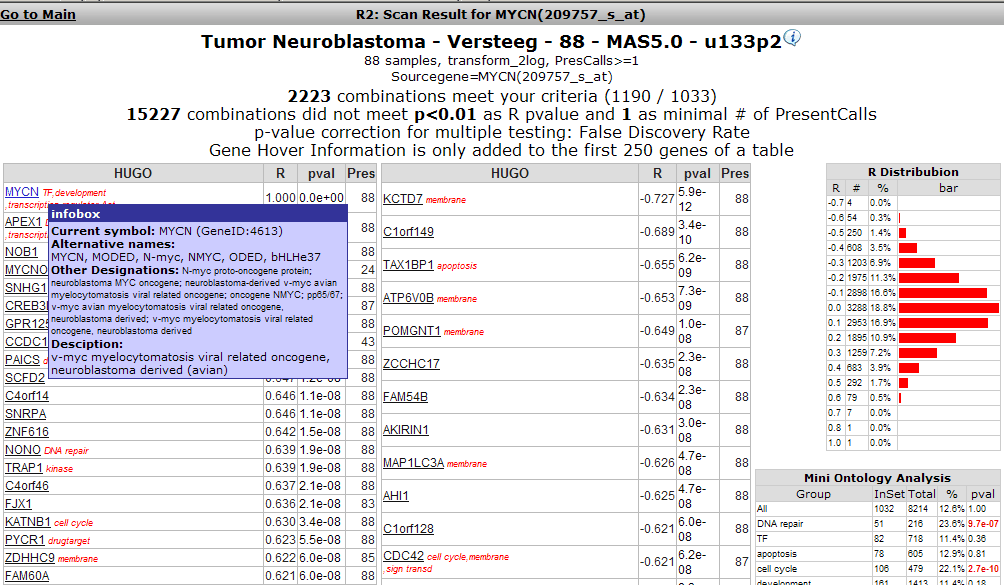The height and width of the screenshot is (585, 1004).
Task: Click the pval column header
Action: (321, 173)
